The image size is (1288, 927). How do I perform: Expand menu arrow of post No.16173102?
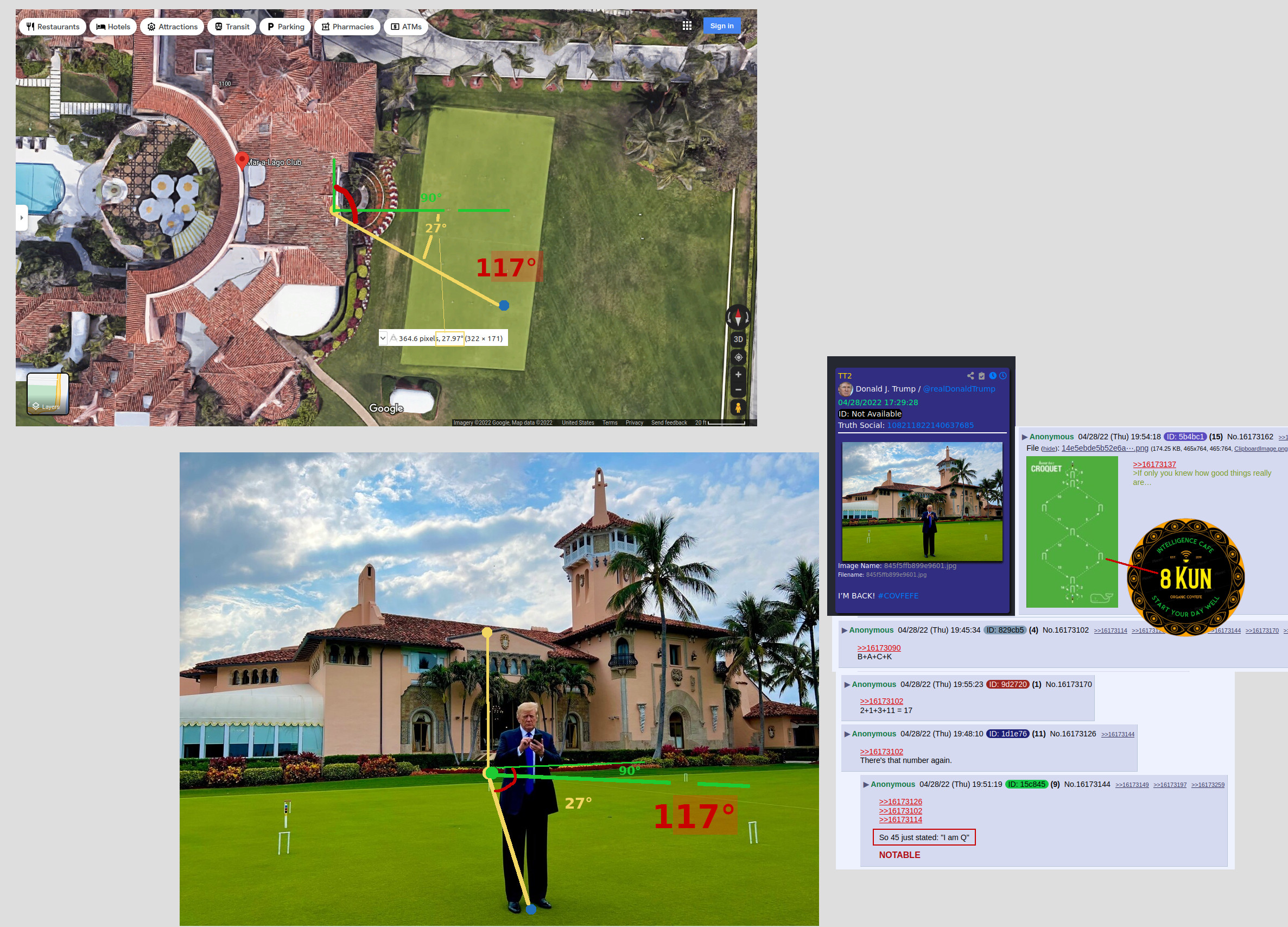[845, 630]
